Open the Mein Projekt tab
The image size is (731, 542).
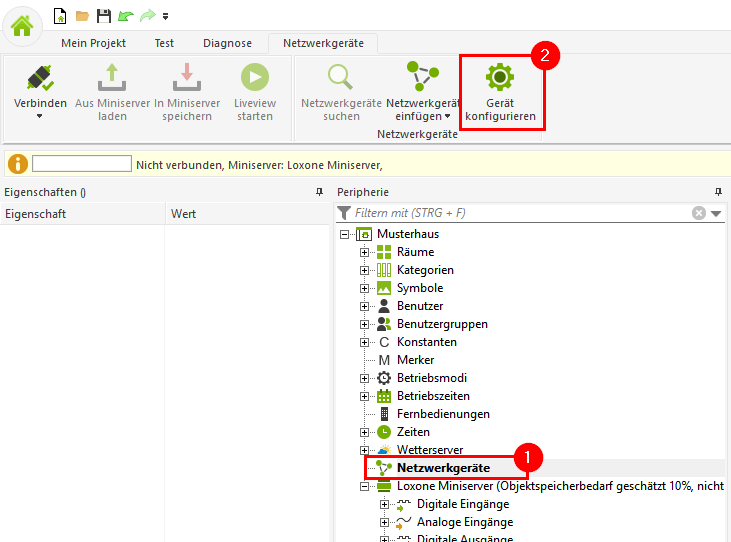(x=95, y=43)
